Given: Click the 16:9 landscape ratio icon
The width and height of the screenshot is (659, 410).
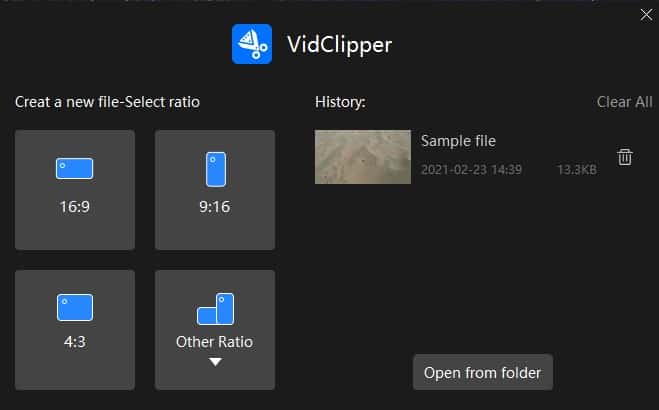Looking at the screenshot, I should click(75, 169).
